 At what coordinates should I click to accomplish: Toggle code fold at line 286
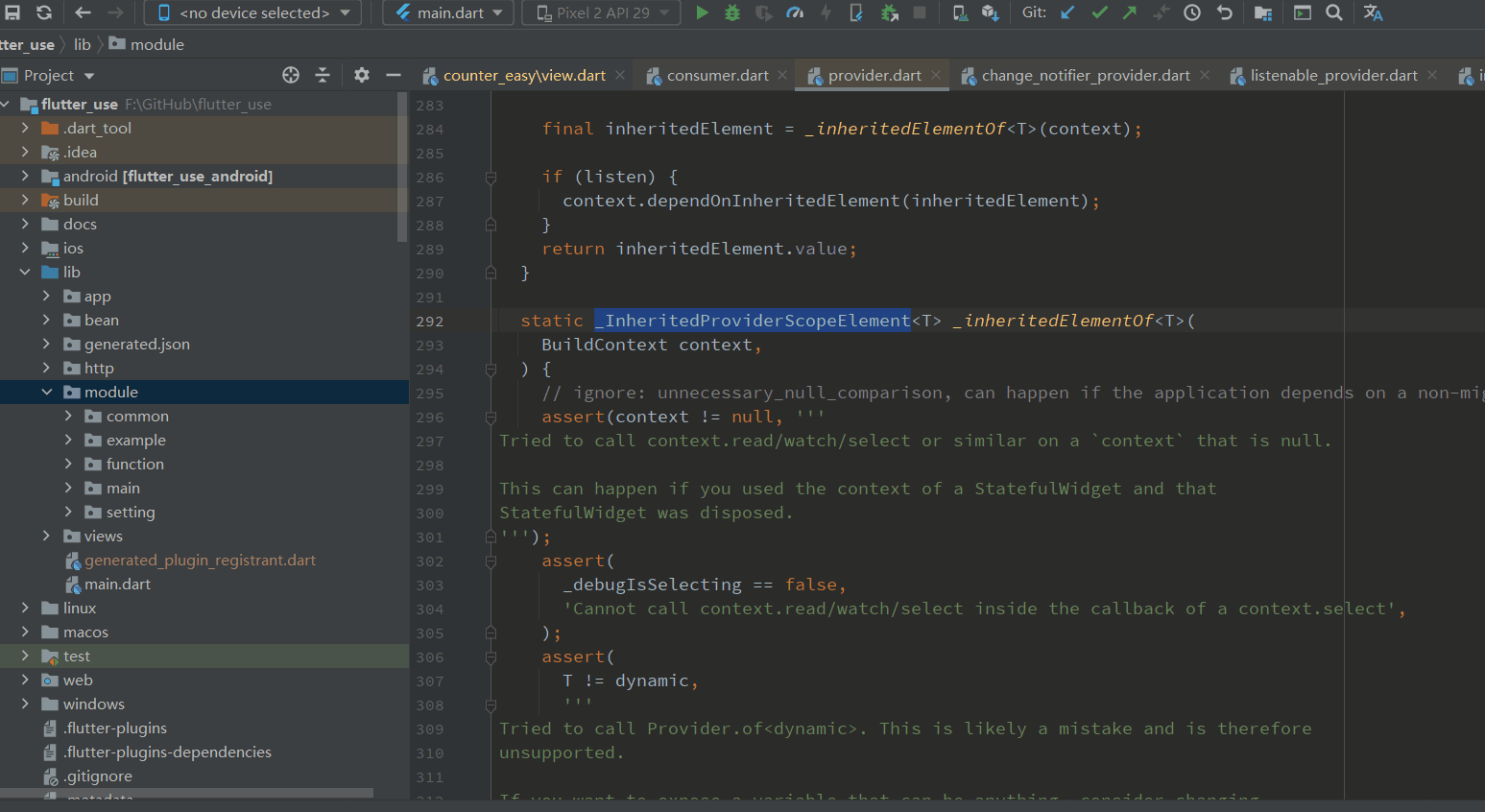491,177
